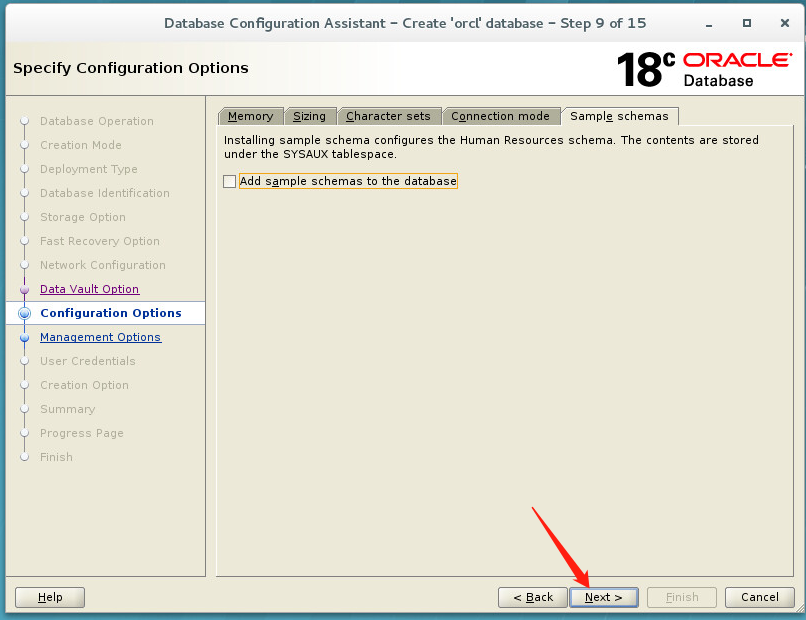
Task: Select the Character sets tab
Action: pos(388,116)
